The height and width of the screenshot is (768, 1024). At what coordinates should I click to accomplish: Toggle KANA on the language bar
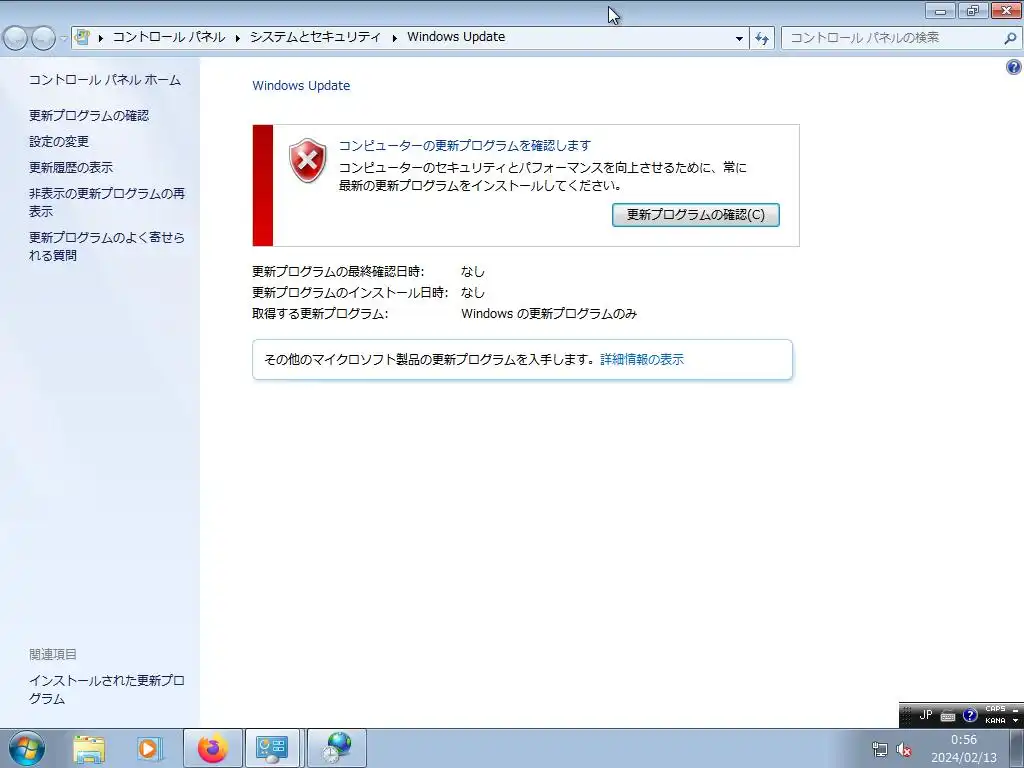coord(995,720)
